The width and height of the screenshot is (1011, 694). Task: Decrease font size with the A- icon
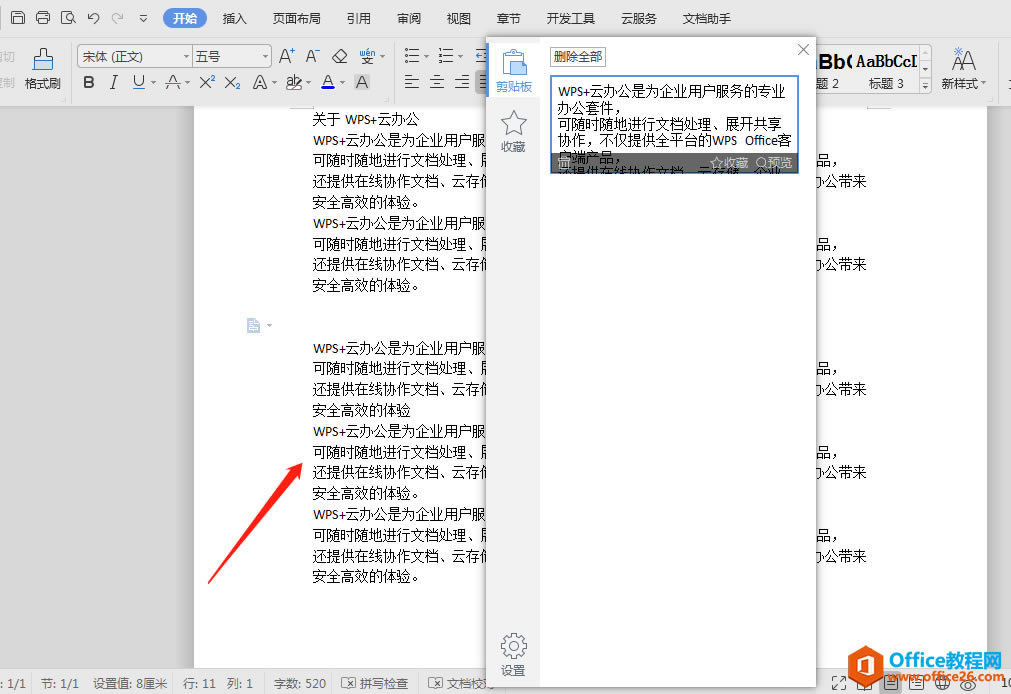[x=313, y=56]
